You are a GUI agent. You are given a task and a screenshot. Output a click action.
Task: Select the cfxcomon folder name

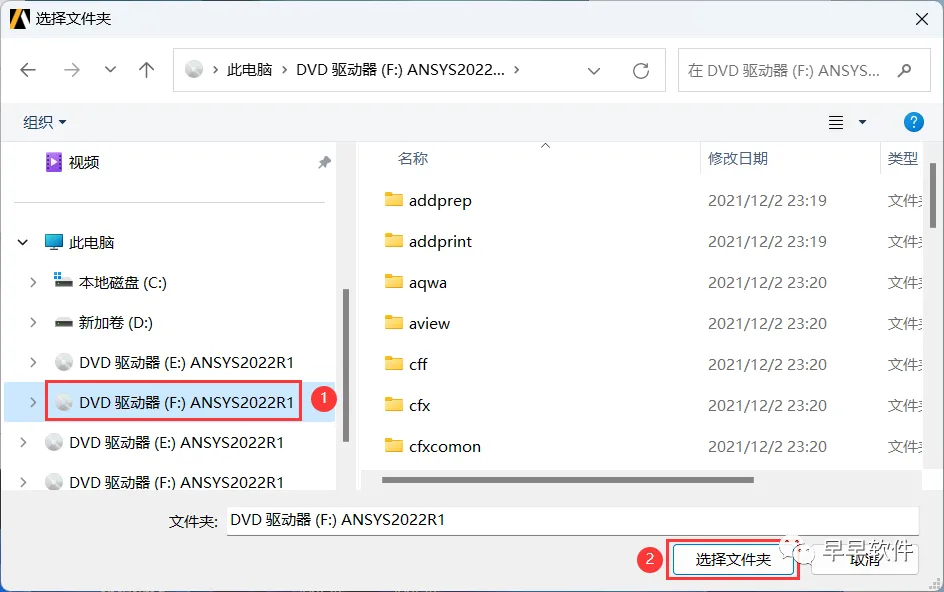tap(445, 446)
